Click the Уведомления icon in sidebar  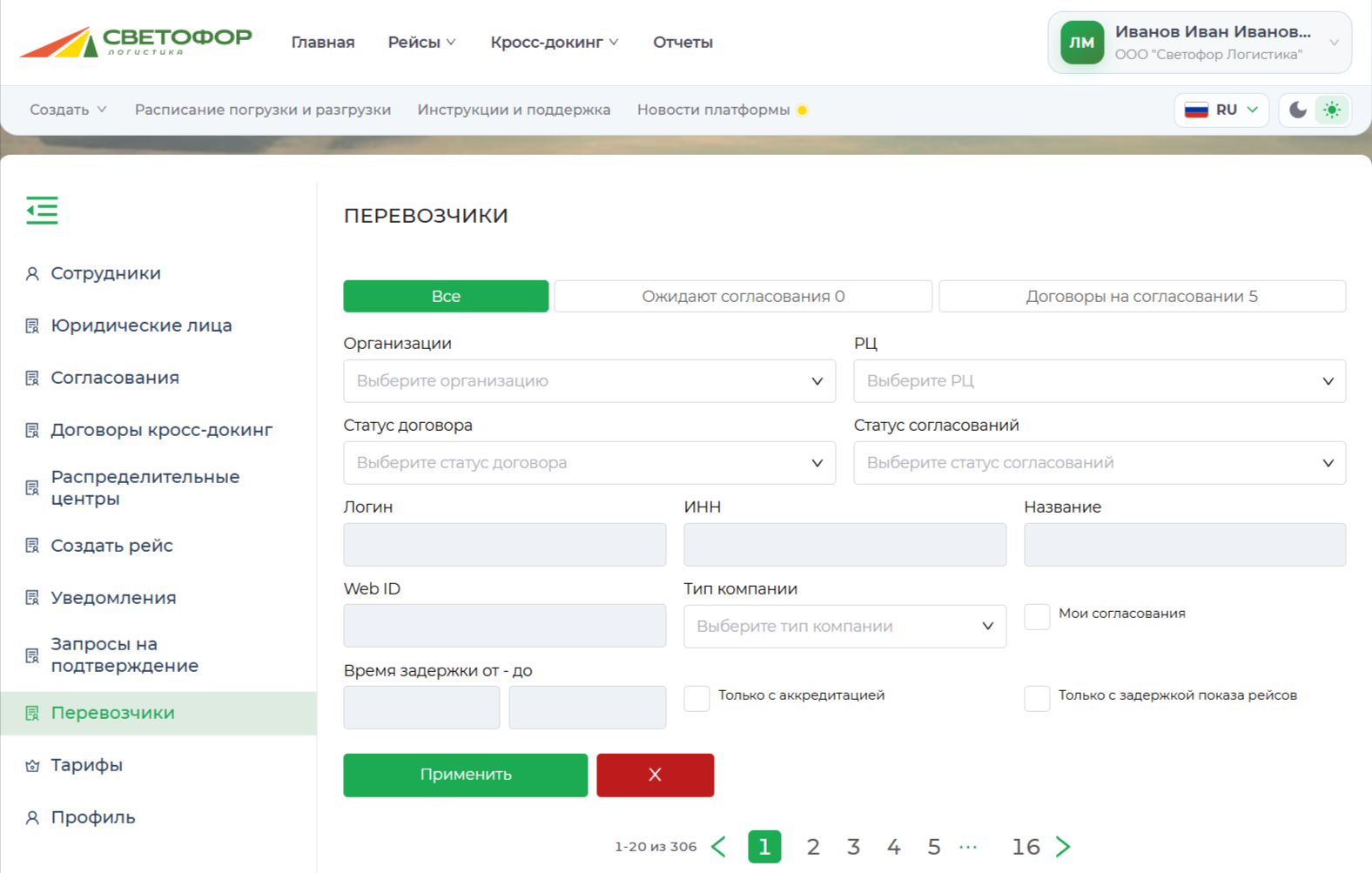pos(32,598)
